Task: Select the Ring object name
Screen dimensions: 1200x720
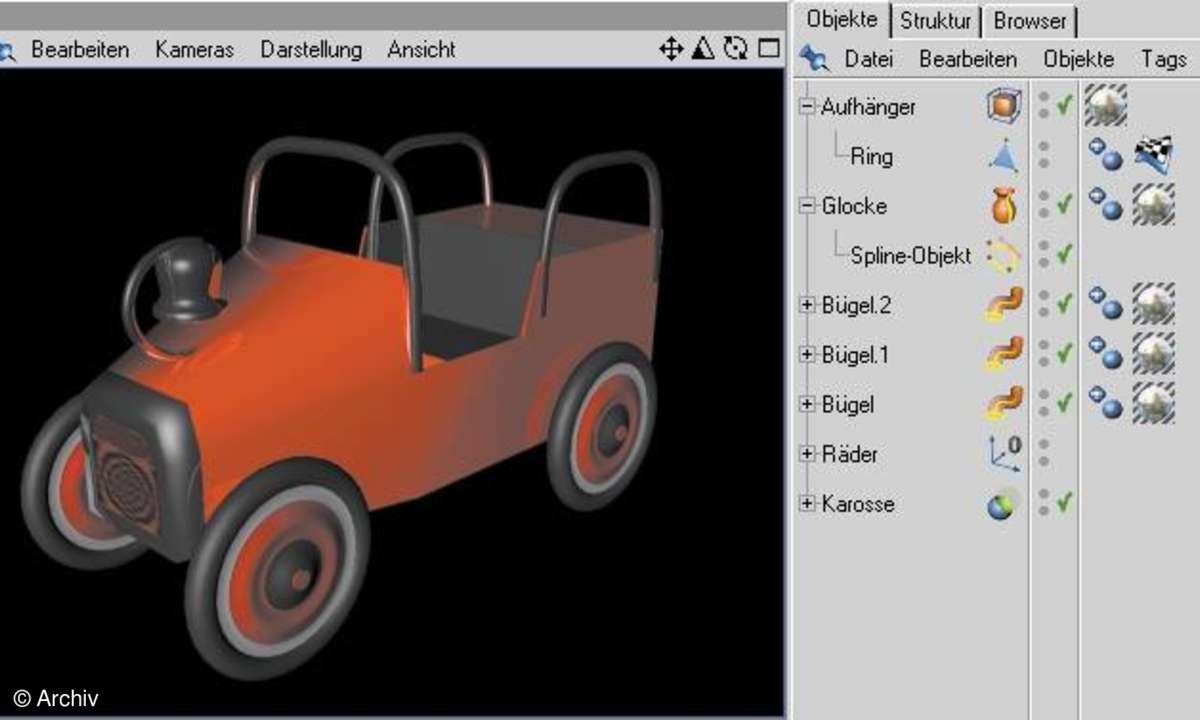Action: click(872, 157)
